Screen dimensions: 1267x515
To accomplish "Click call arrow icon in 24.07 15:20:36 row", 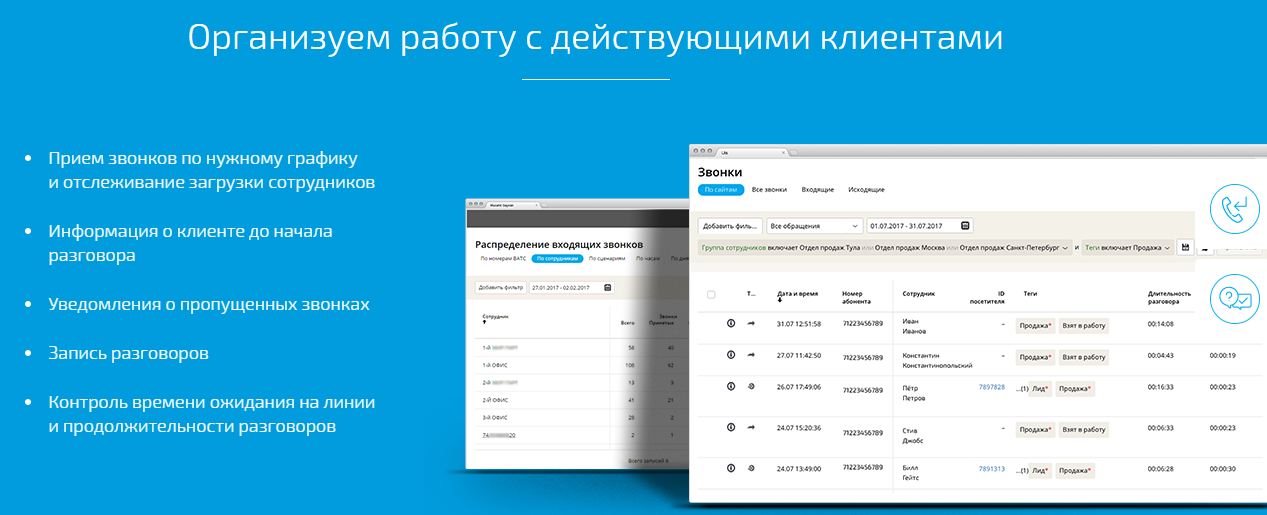I will pyautogui.click(x=751, y=427).
